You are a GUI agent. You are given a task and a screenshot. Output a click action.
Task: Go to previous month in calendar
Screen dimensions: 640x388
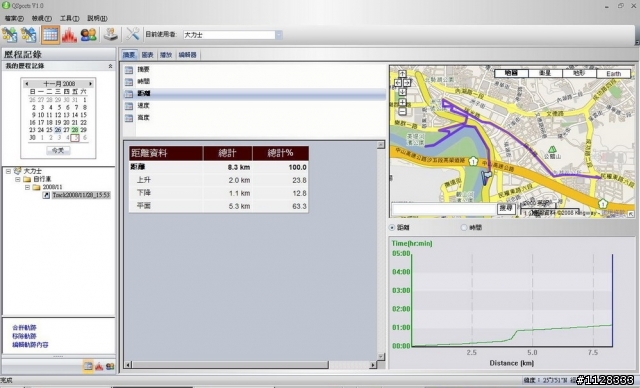[x=27, y=84]
